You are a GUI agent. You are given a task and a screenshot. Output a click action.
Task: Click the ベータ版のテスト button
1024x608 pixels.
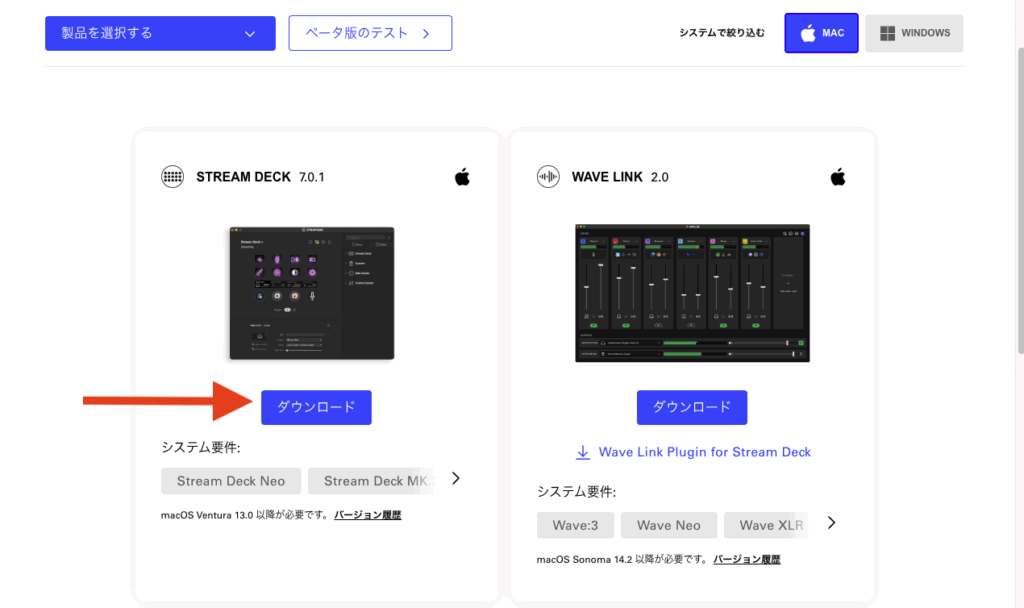click(x=370, y=33)
